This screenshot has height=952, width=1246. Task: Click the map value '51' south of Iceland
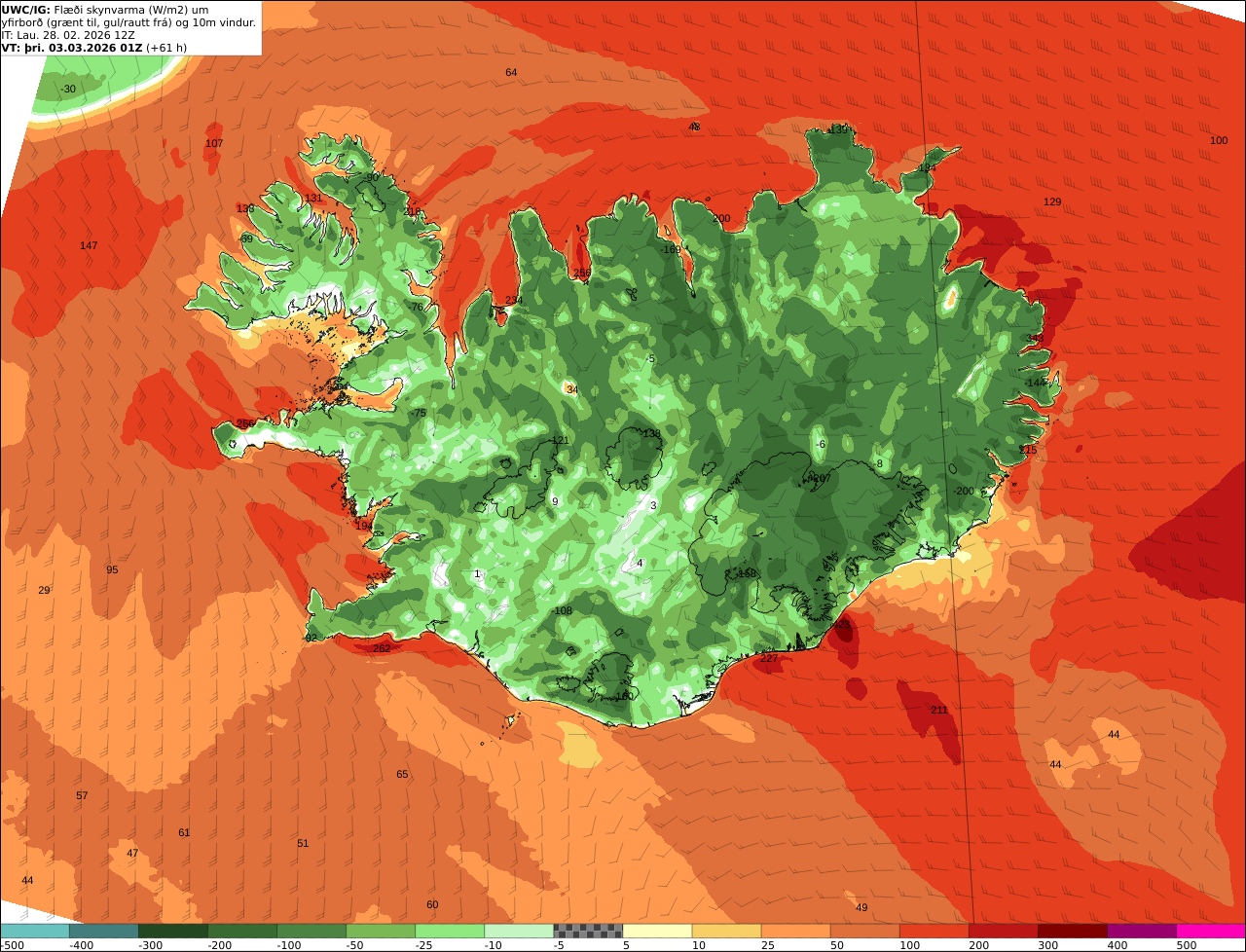click(303, 844)
